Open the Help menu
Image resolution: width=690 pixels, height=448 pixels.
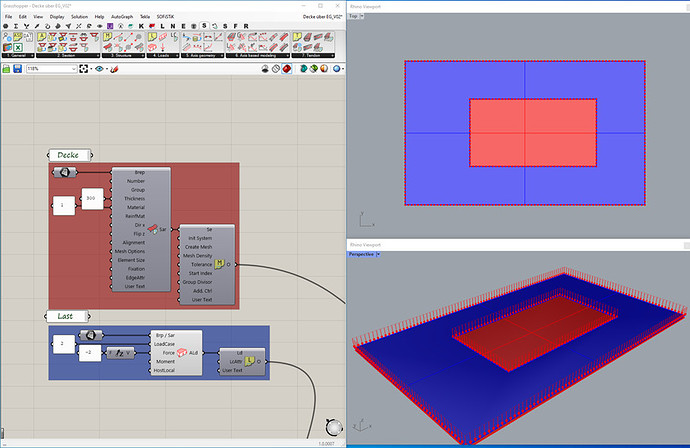pyautogui.click(x=99, y=17)
